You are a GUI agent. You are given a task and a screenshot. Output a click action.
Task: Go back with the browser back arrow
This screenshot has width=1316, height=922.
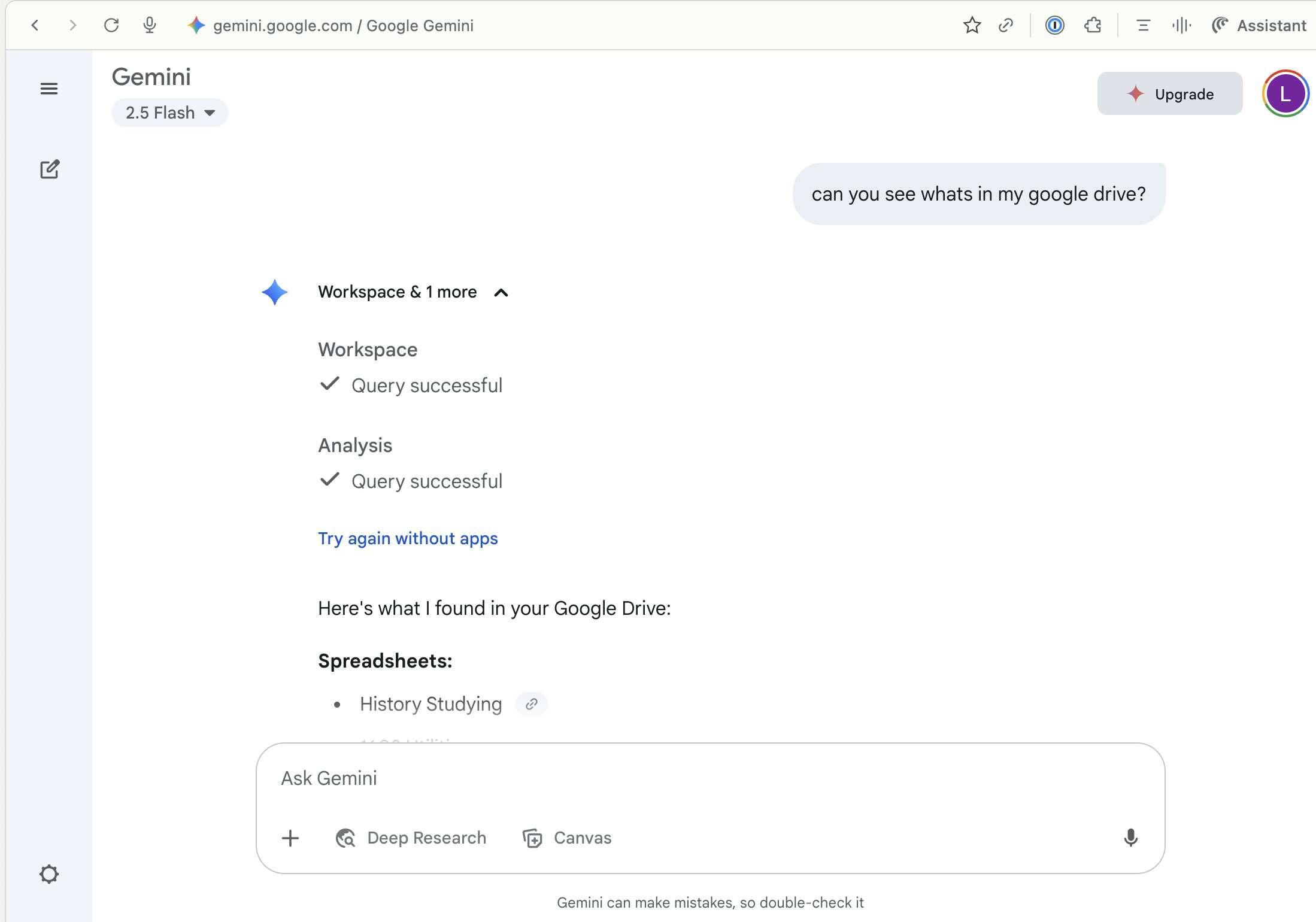tap(35, 25)
